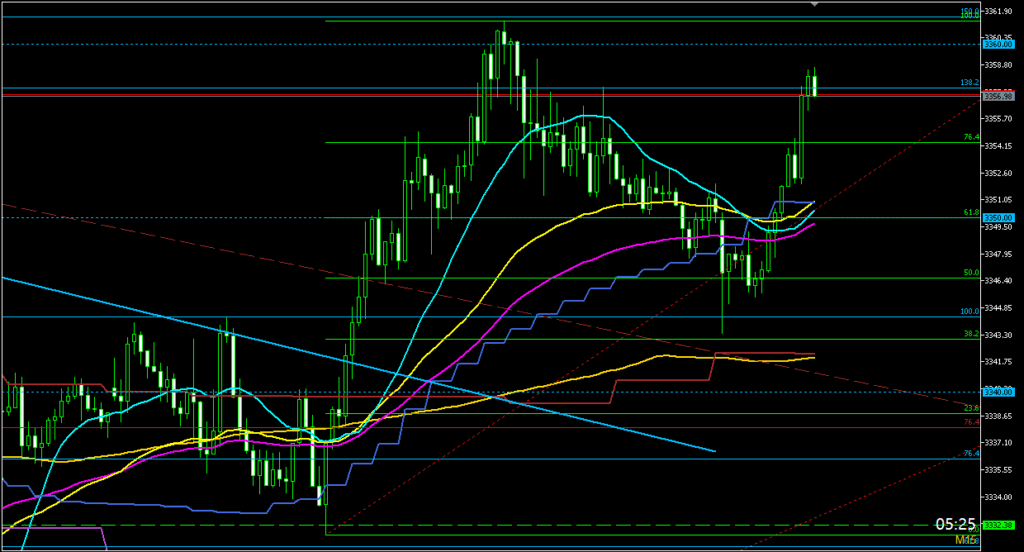Select the 138.2 blue Fibonacci level label
This screenshot has width=1024, height=552.
click(x=970, y=83)
